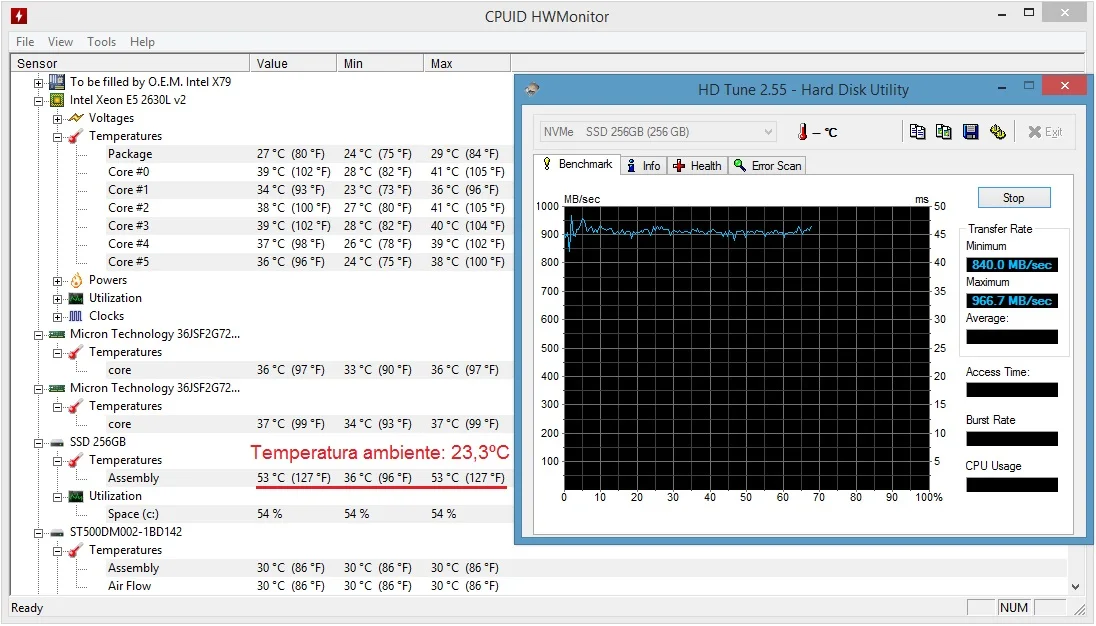Click the Voltages lightning icon
The height and width of the screenshot is (626, 1096).
[75, 118]
